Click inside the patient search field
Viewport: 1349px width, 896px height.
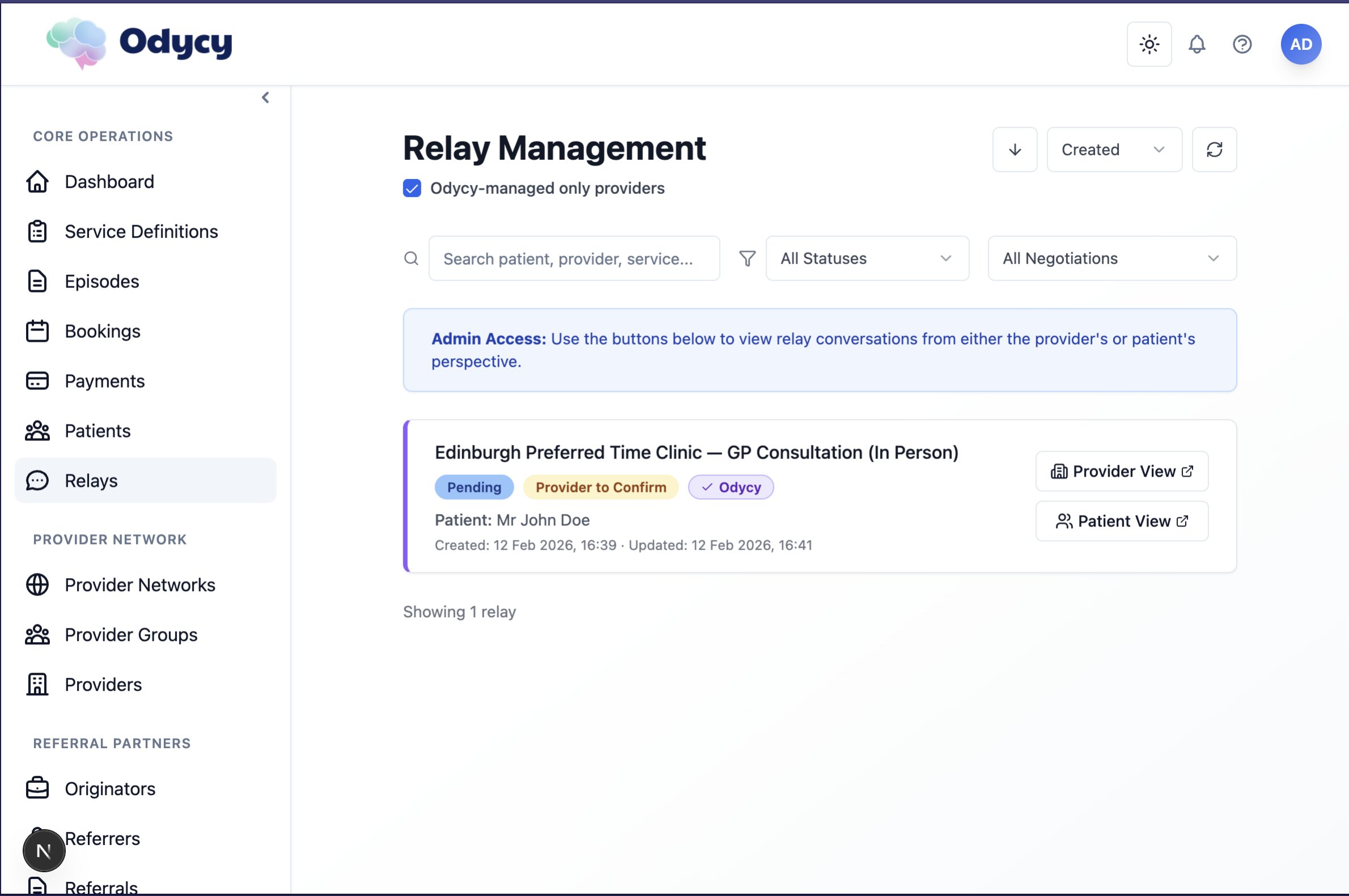[x=573, y=258]
